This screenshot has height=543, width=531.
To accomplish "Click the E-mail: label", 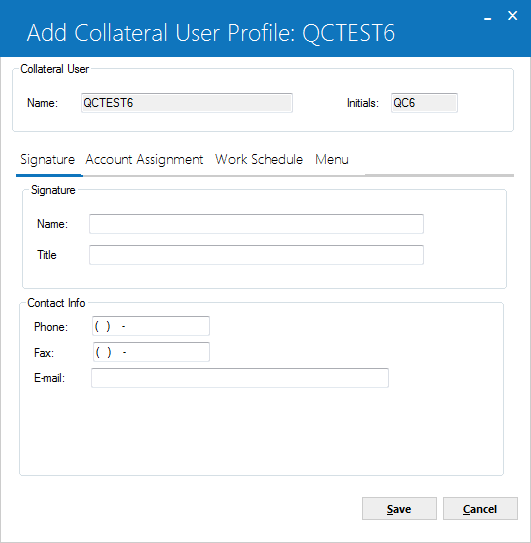I will coord(50,378).
